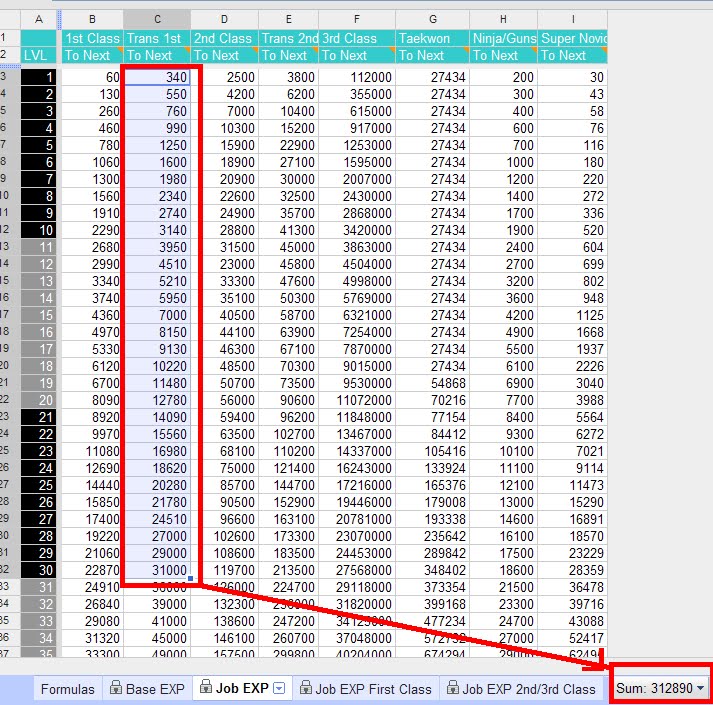713x705 pixels.
Task: Click the 'Taekwon' header cell
Action: pos(432,38)
